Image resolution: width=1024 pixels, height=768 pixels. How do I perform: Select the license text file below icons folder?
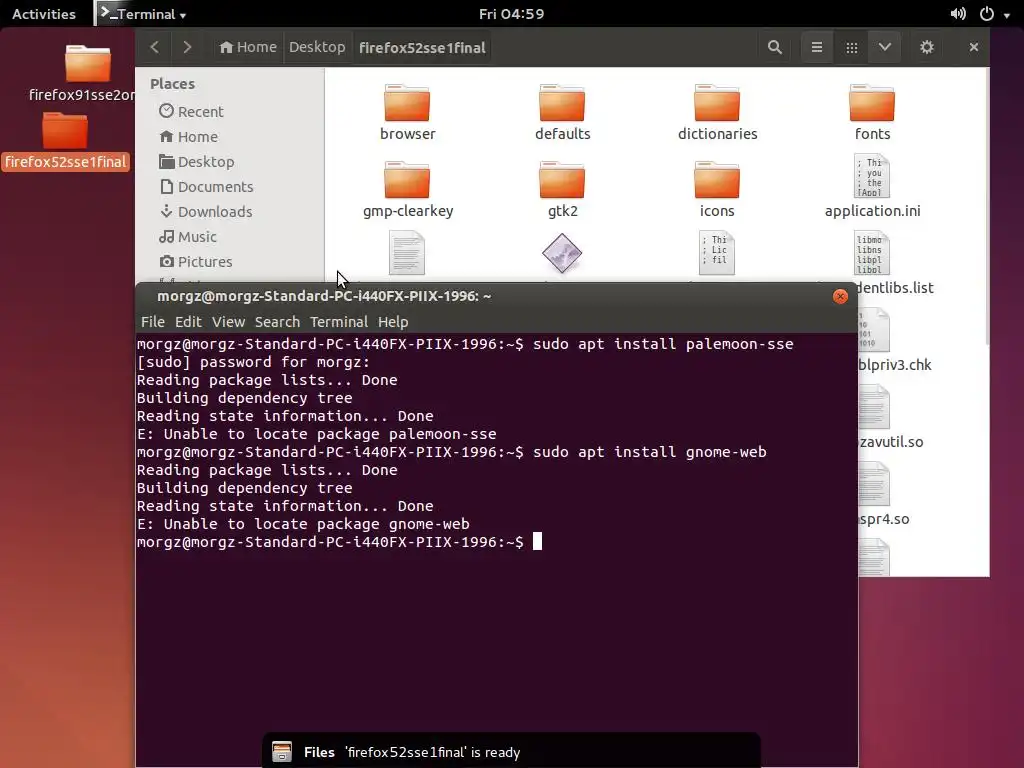[x=716, y=253]
